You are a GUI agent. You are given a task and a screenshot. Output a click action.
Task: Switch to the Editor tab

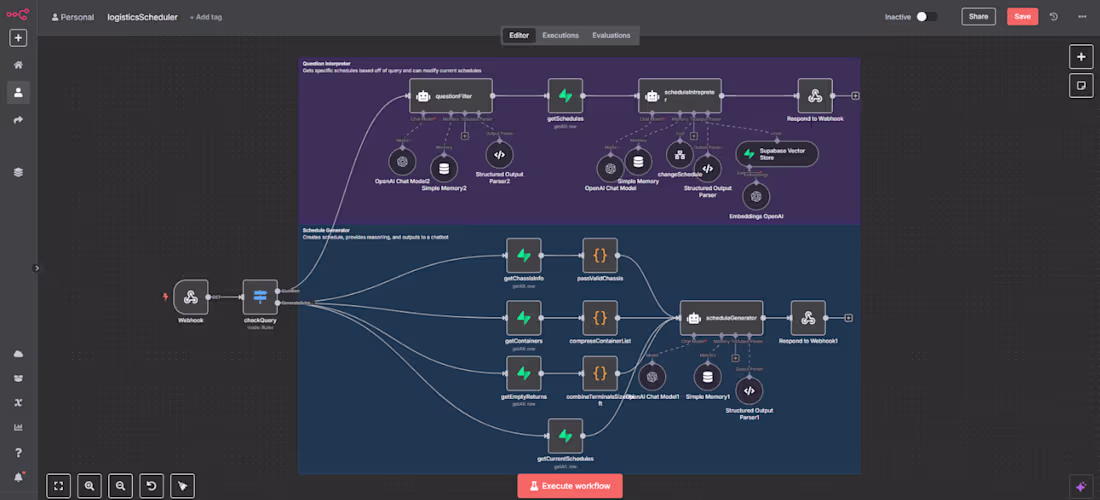point(519,35)
